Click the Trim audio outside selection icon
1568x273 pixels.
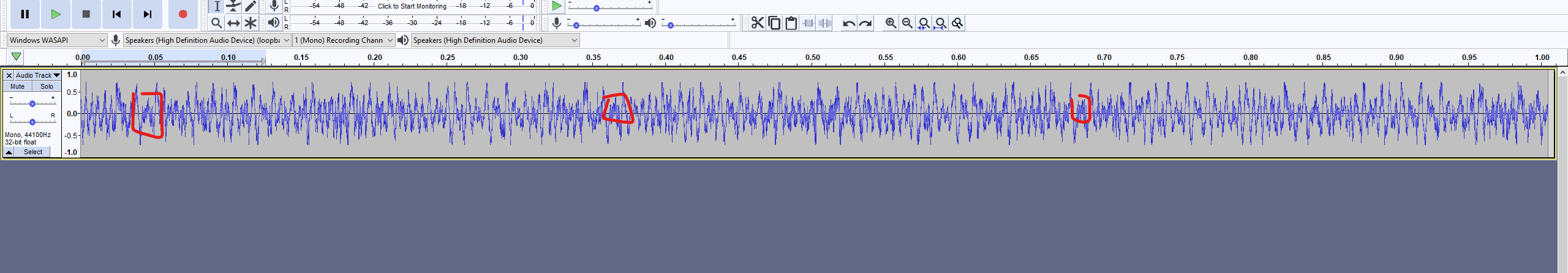(x=809, y=23)
